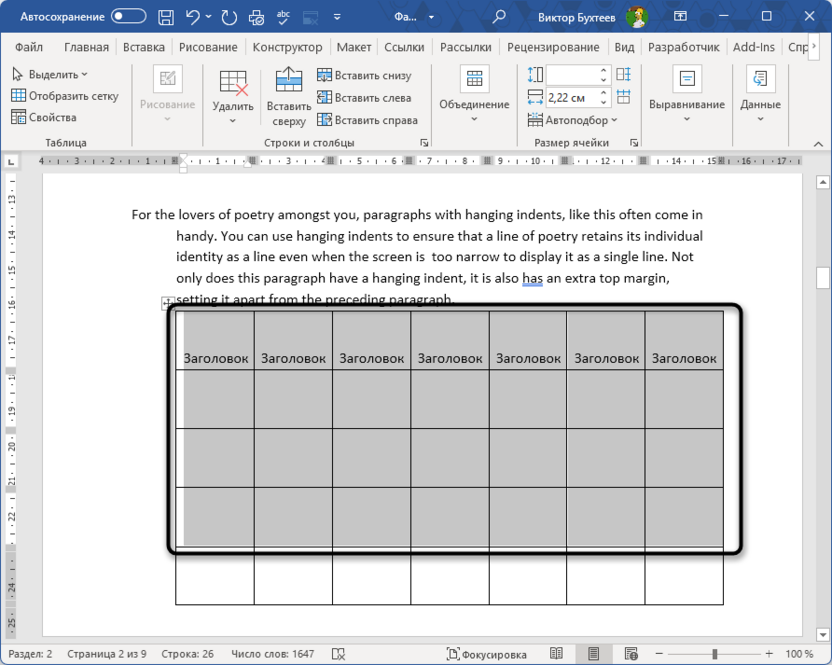Open table Свойства

pos(44,117)
